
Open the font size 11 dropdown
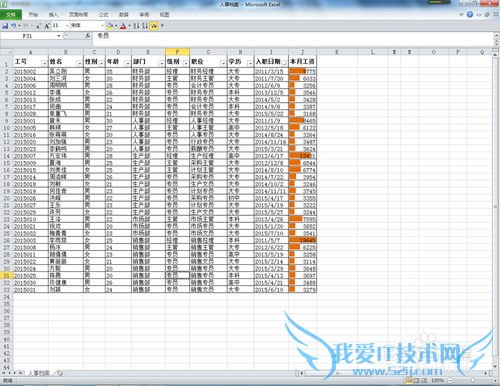67,26
